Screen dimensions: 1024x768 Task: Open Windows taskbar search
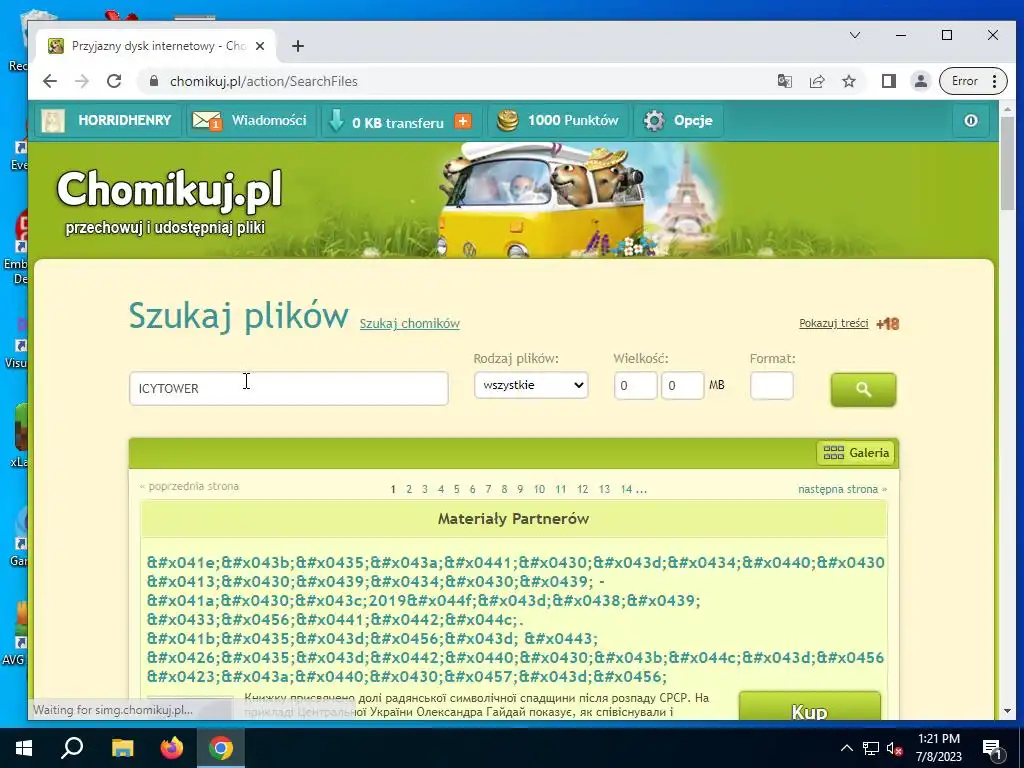tap(72, 748)
